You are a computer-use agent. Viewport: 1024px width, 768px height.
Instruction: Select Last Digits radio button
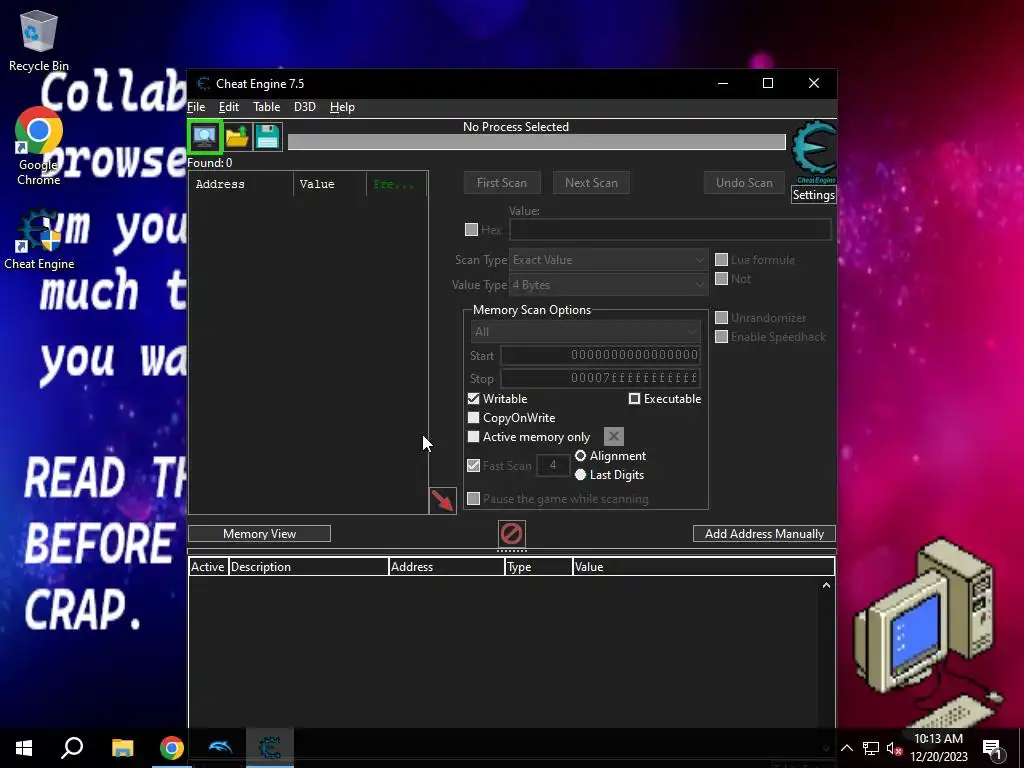(x=580, y=475)
